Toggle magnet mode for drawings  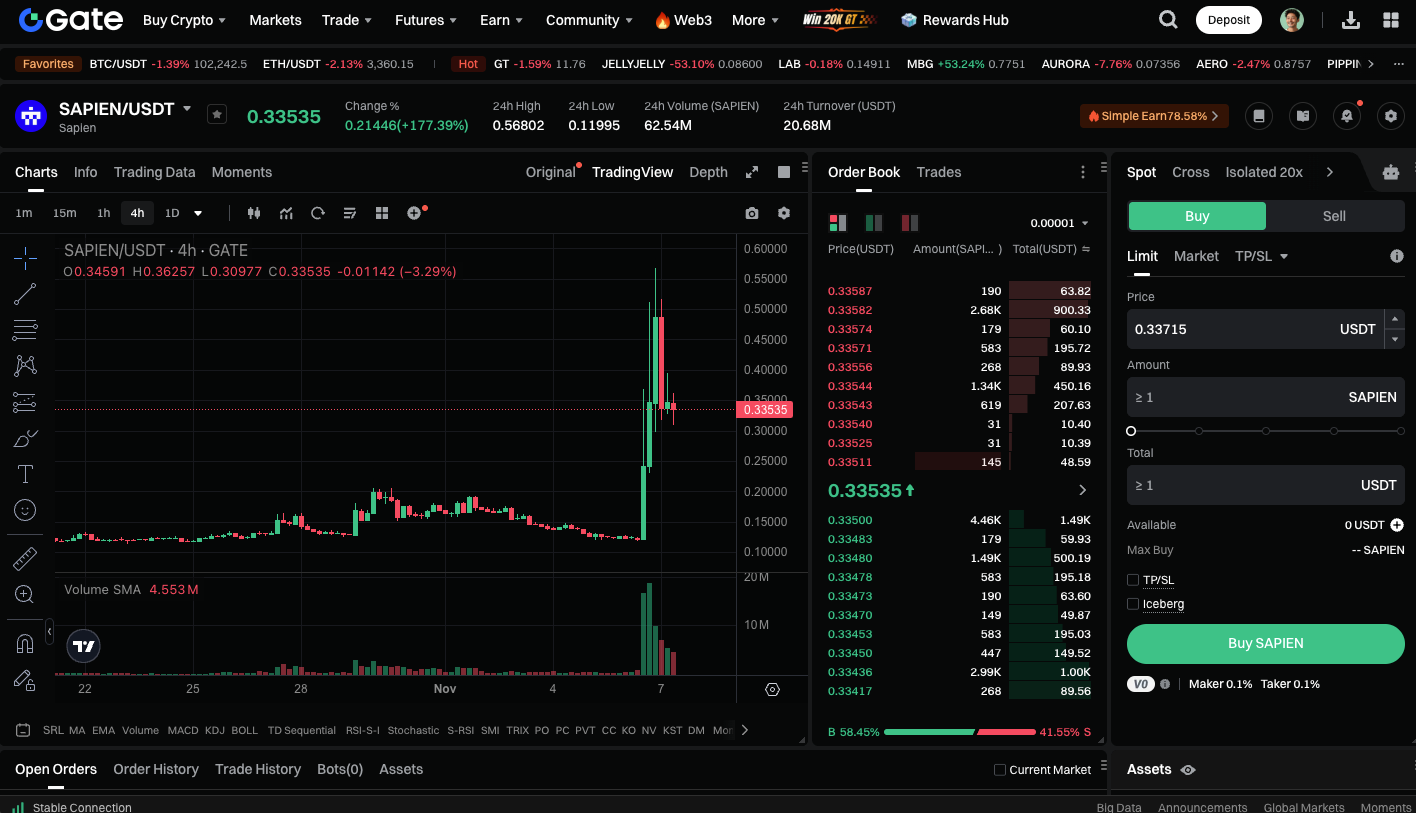tap(25, 643)
